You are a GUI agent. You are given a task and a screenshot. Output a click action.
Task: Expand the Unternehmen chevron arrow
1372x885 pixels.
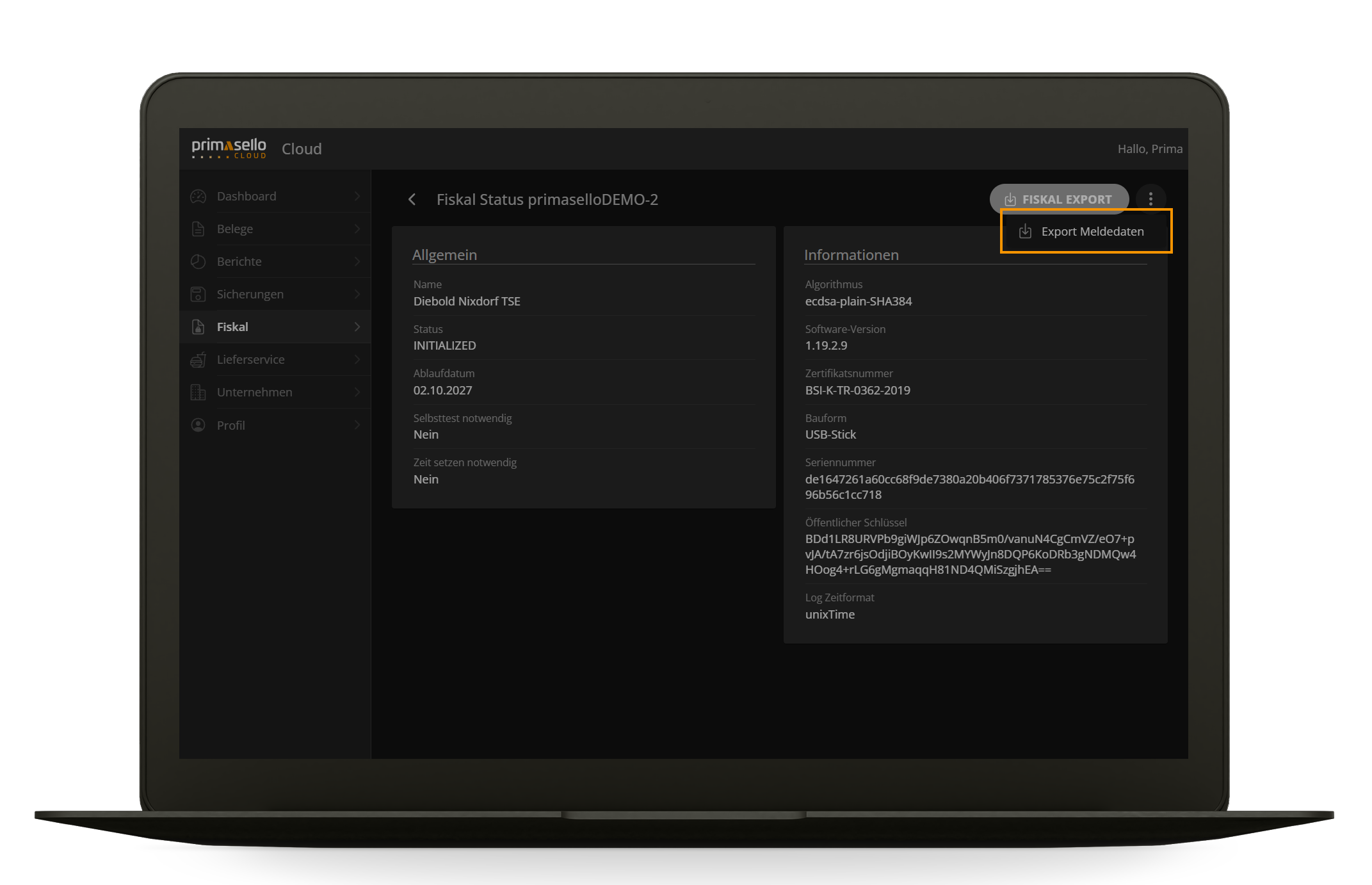[358, 392]
